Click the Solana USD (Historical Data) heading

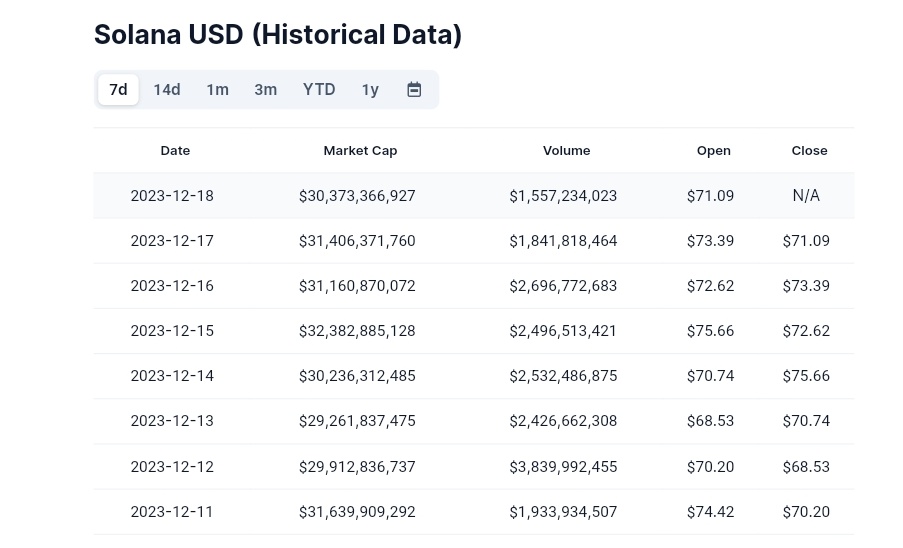click(x=278, y=35)
